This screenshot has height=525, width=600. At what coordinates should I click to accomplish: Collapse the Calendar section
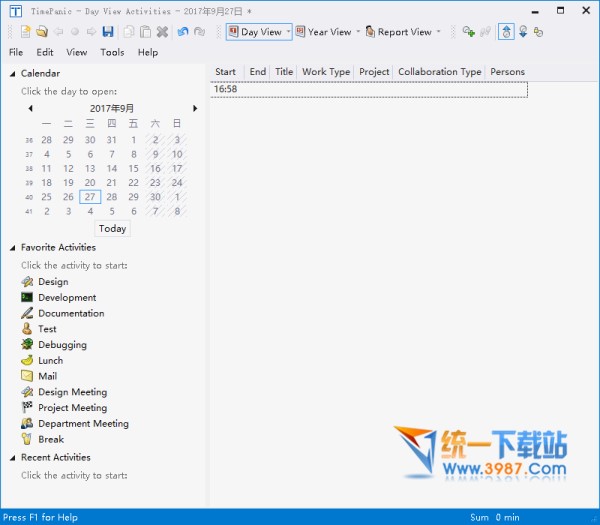pos(13,73)
